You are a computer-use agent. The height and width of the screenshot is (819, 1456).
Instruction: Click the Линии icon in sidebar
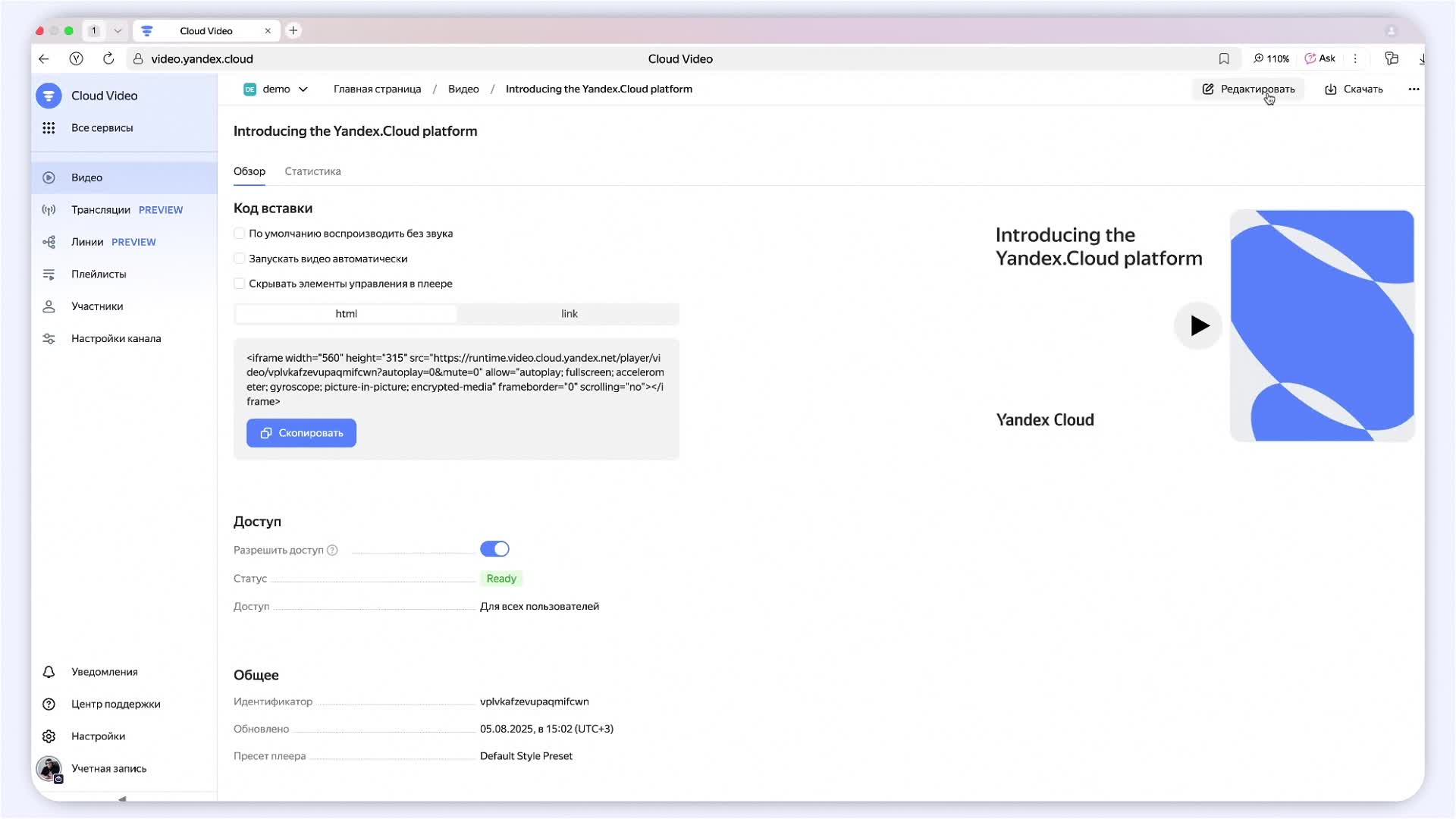pos(49,242)
